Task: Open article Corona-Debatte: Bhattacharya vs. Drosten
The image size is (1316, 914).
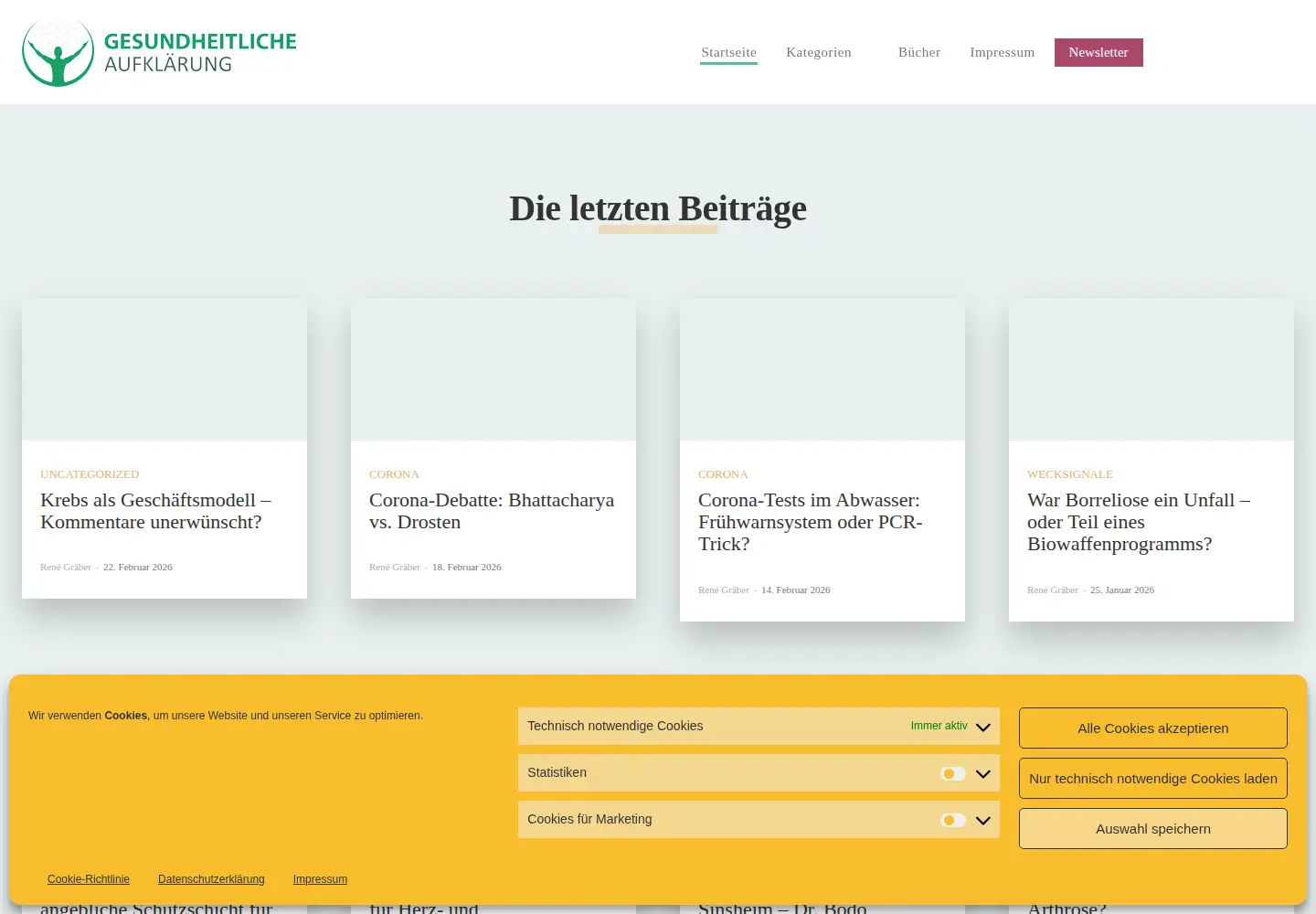Action: pyautogui.click(x=492, y=511)
